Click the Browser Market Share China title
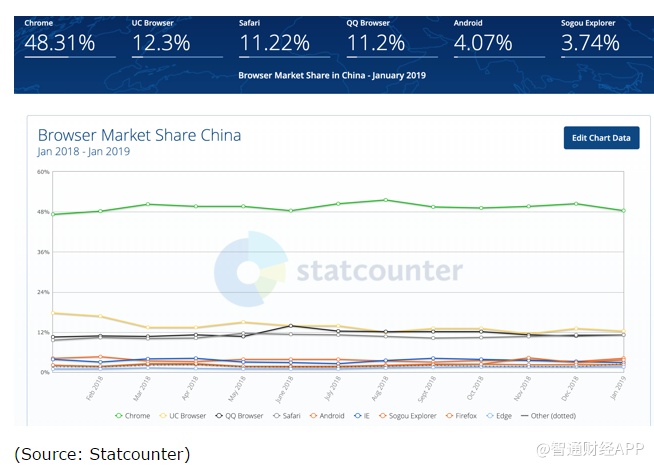This screenshot has width=654, height=468. [x=139, y=135]
